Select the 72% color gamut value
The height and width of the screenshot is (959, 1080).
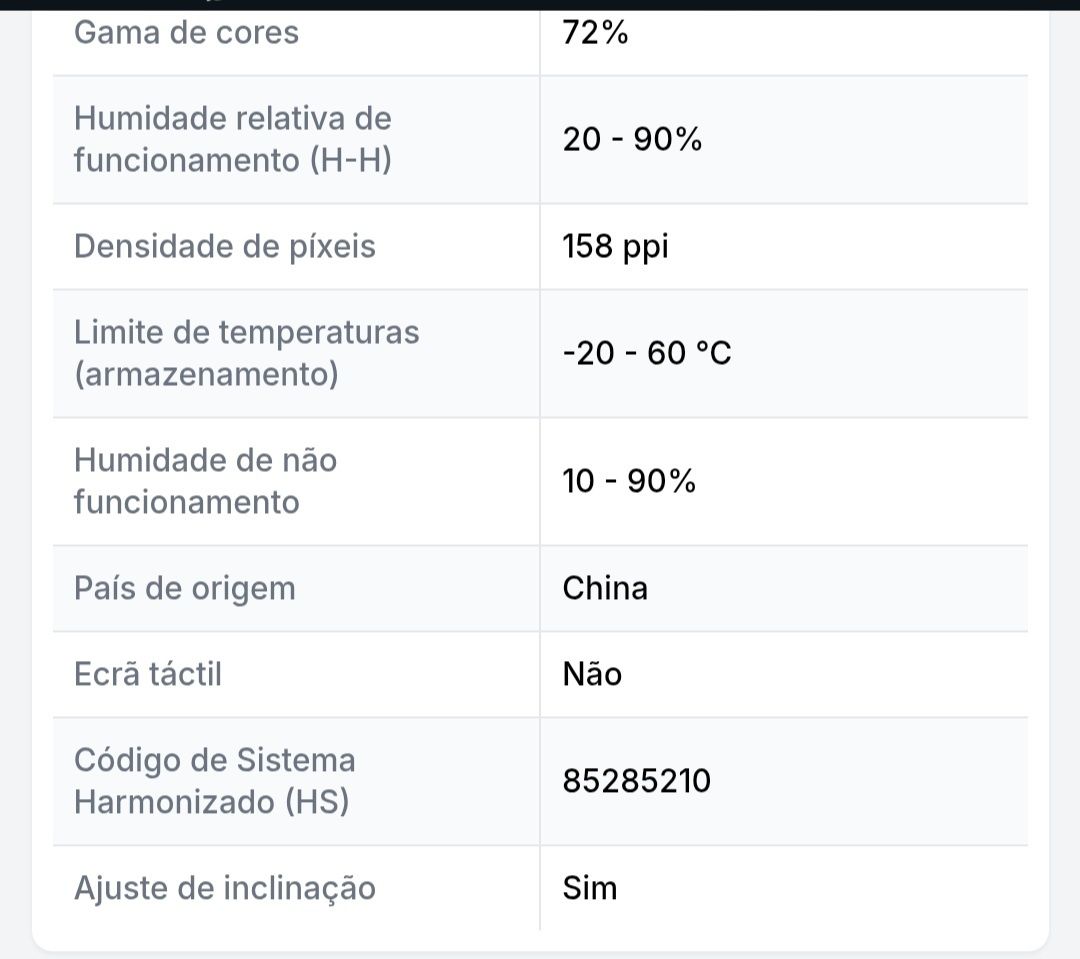595,32
